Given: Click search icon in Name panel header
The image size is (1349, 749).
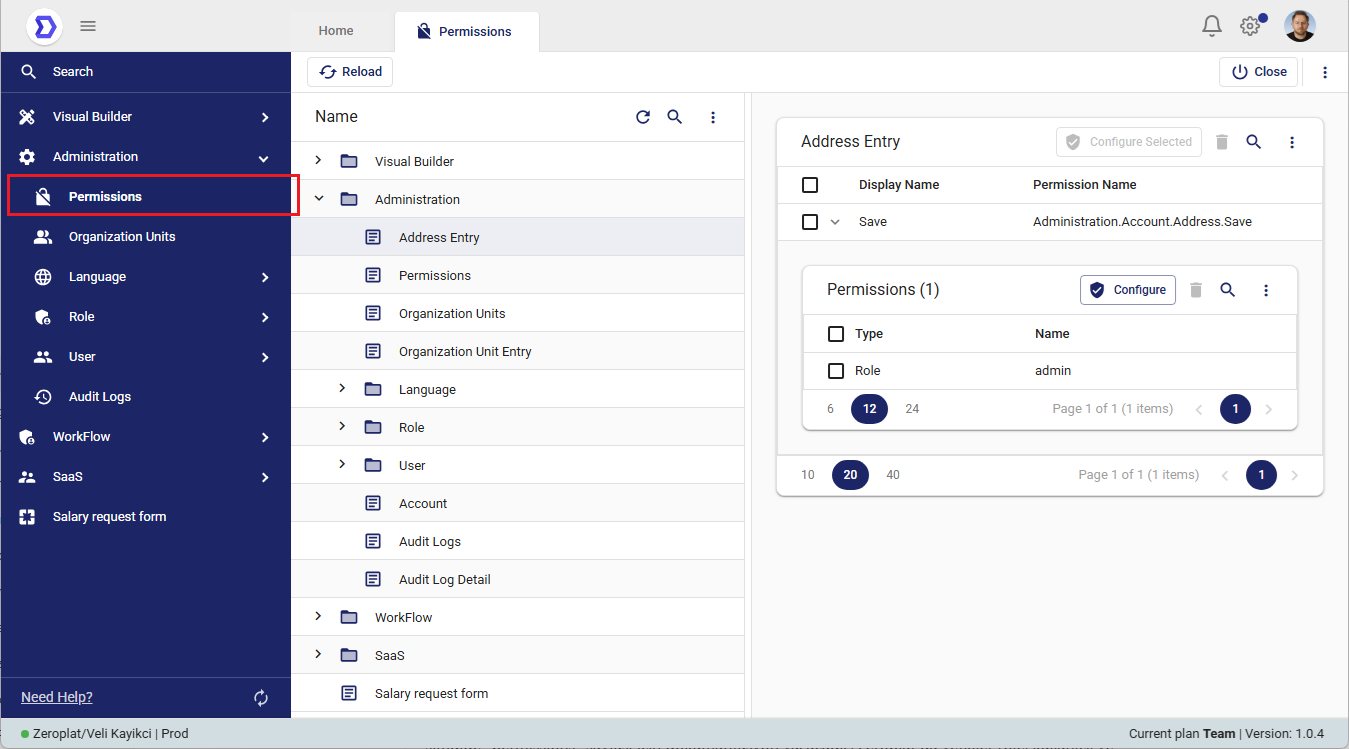Looking at the screenshot, I should (675, 117).
